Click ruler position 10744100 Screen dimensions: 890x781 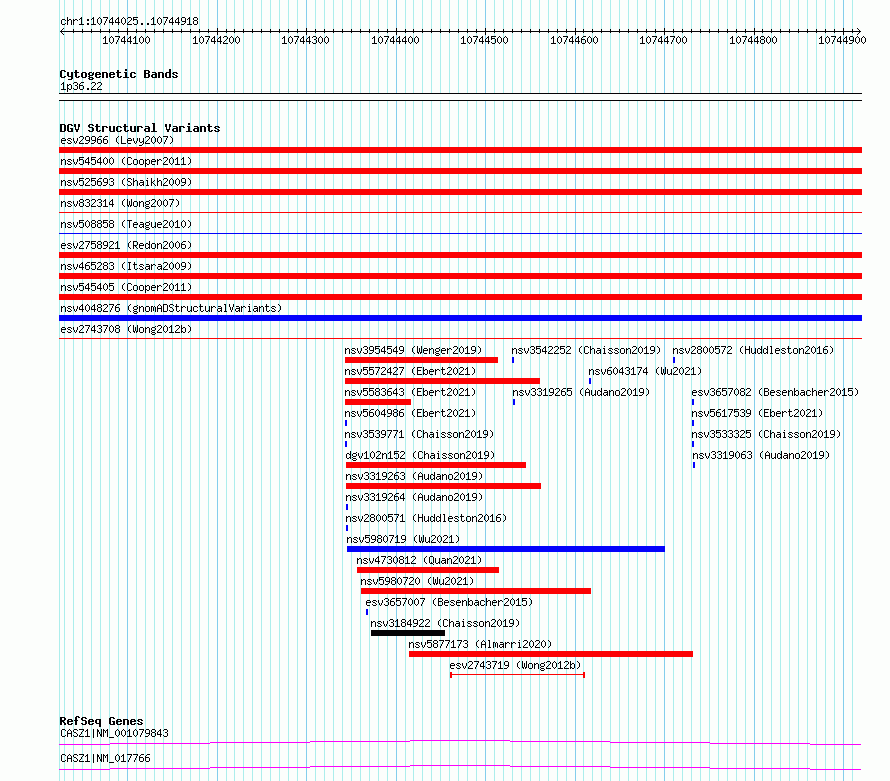[126, 40]
